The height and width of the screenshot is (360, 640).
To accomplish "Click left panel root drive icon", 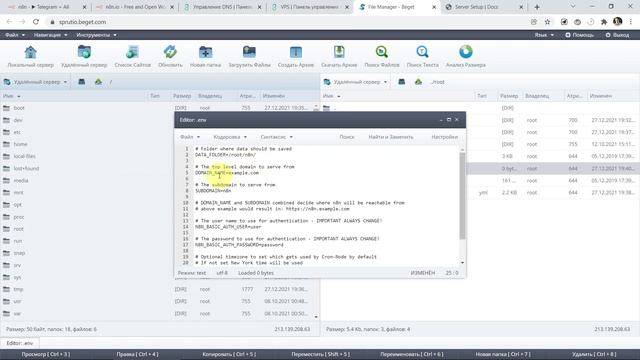I will (x=82, y=82).
